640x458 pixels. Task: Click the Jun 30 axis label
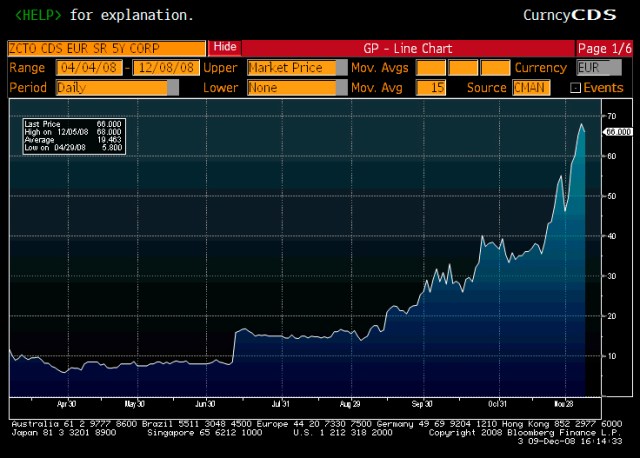pos(205,404)
